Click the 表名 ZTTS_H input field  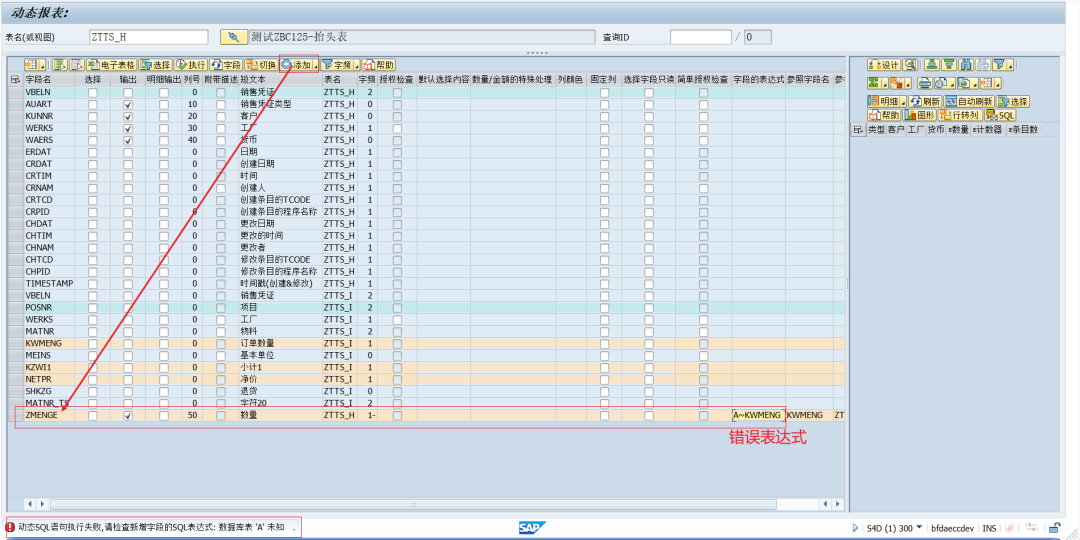(148, 37)
